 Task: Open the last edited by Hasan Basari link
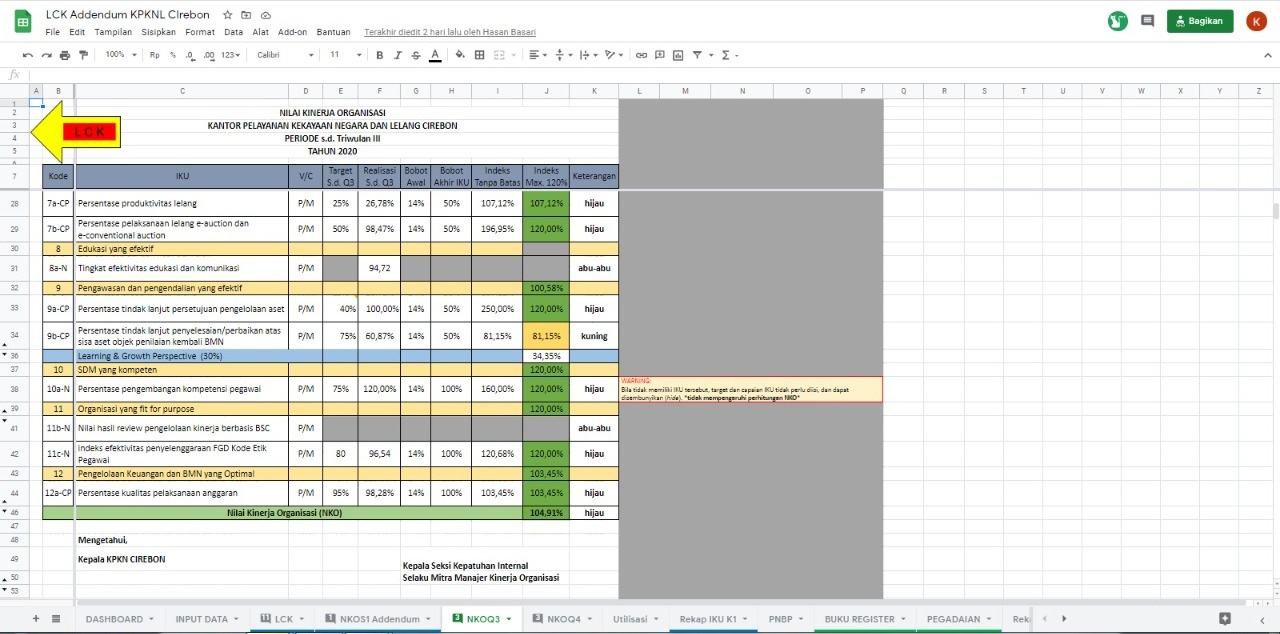click(450, 32)
